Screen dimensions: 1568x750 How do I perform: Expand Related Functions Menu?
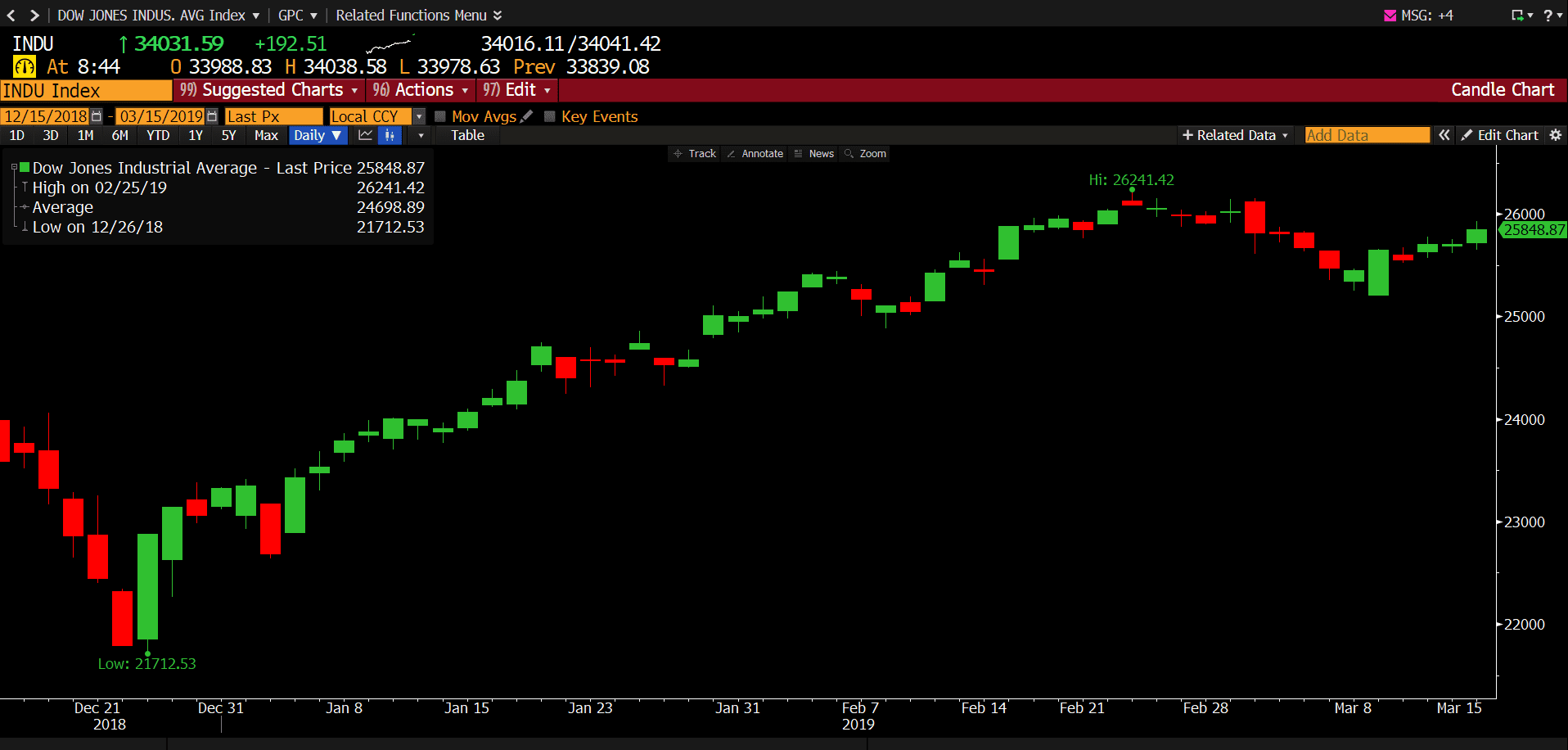419,16
